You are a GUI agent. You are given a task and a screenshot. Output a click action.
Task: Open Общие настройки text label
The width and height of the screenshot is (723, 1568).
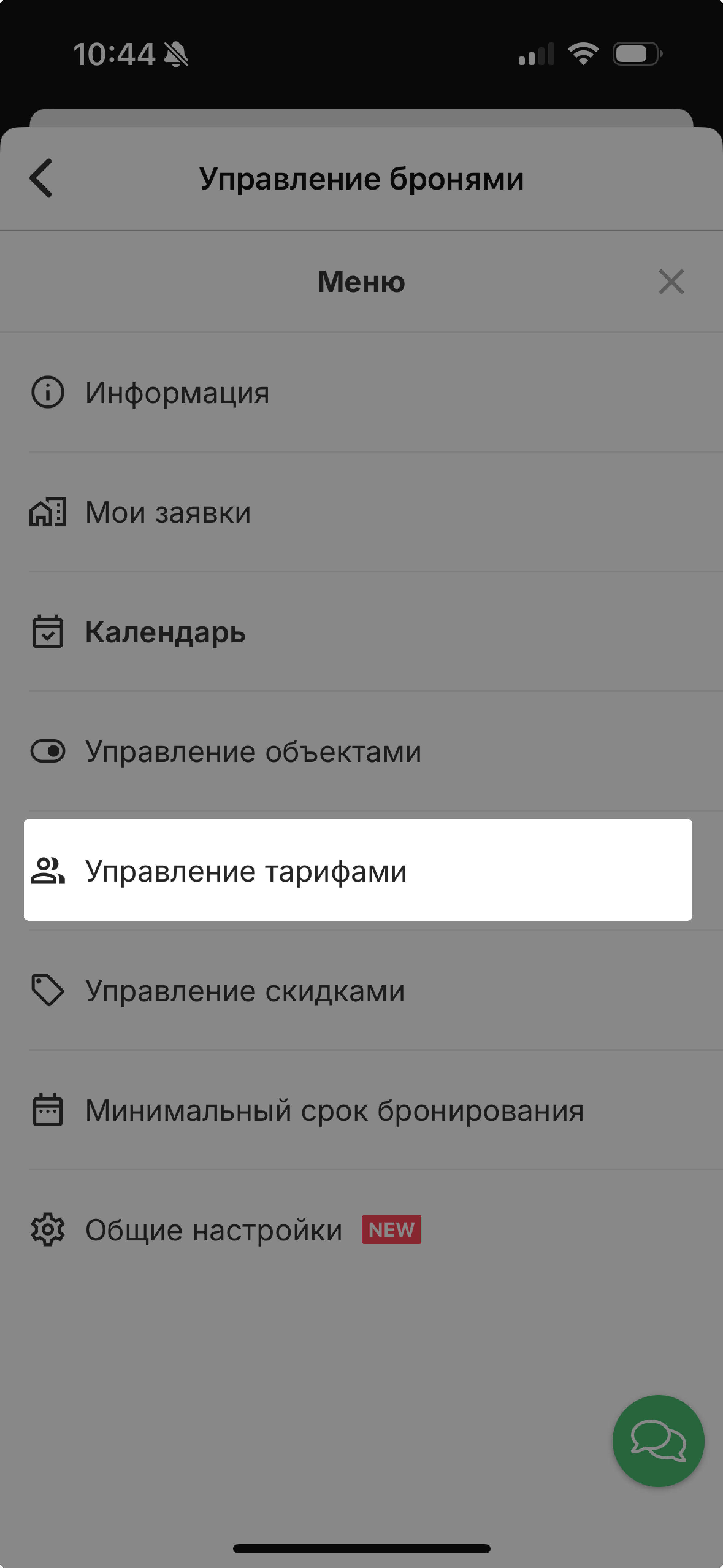click(214, 1230)
